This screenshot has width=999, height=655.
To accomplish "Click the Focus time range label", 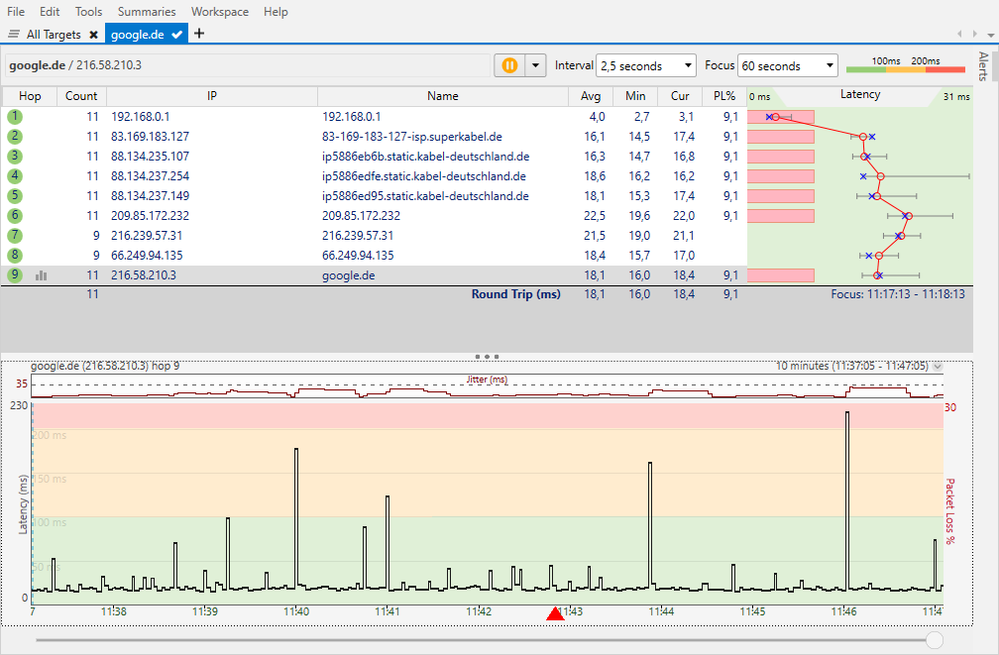I will tap(898, 294).
